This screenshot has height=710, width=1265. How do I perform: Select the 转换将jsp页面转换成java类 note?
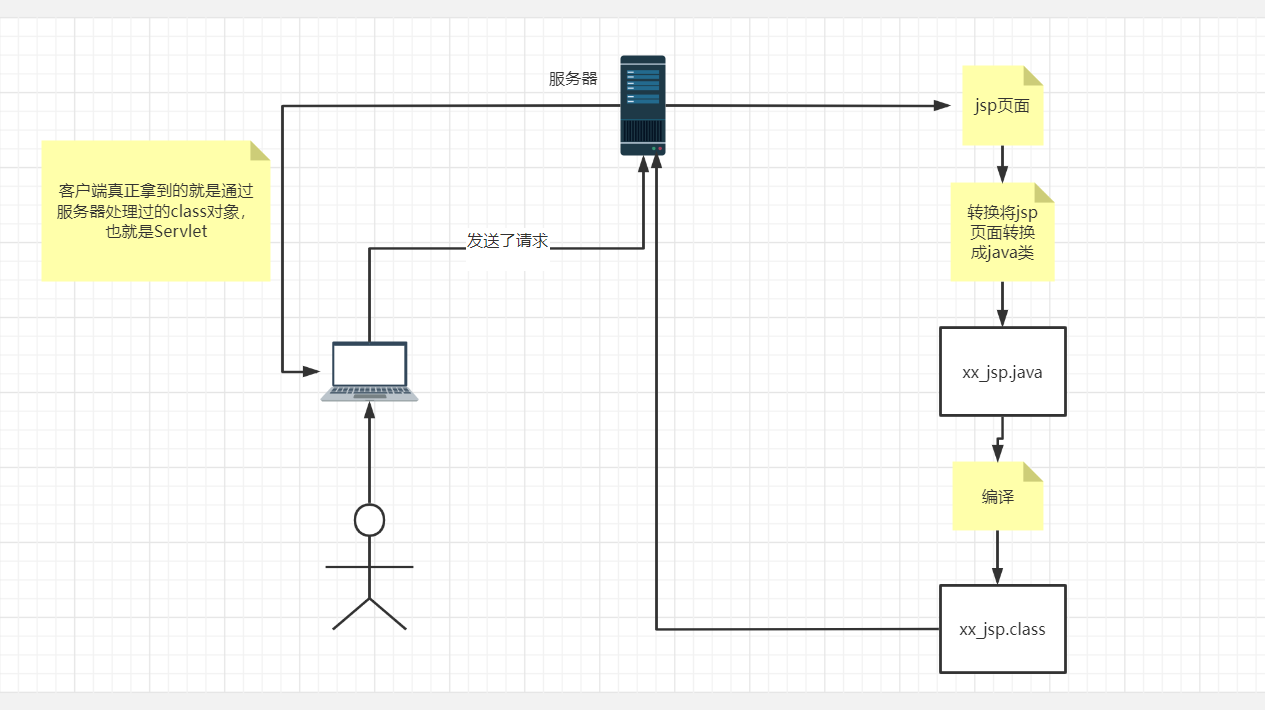pyautogui.click(x=1002, y=232)
